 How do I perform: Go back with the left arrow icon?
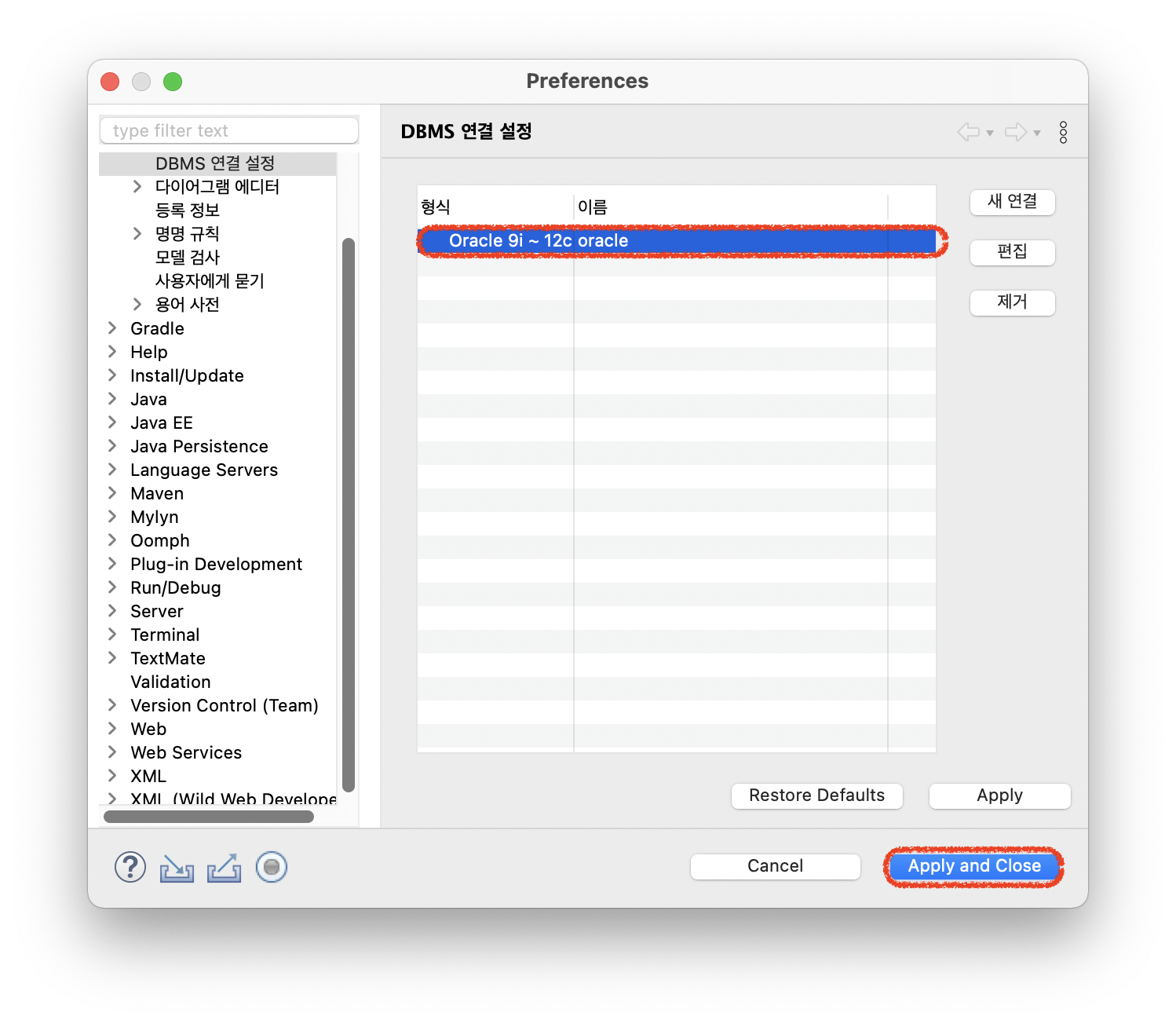point(968,132)
